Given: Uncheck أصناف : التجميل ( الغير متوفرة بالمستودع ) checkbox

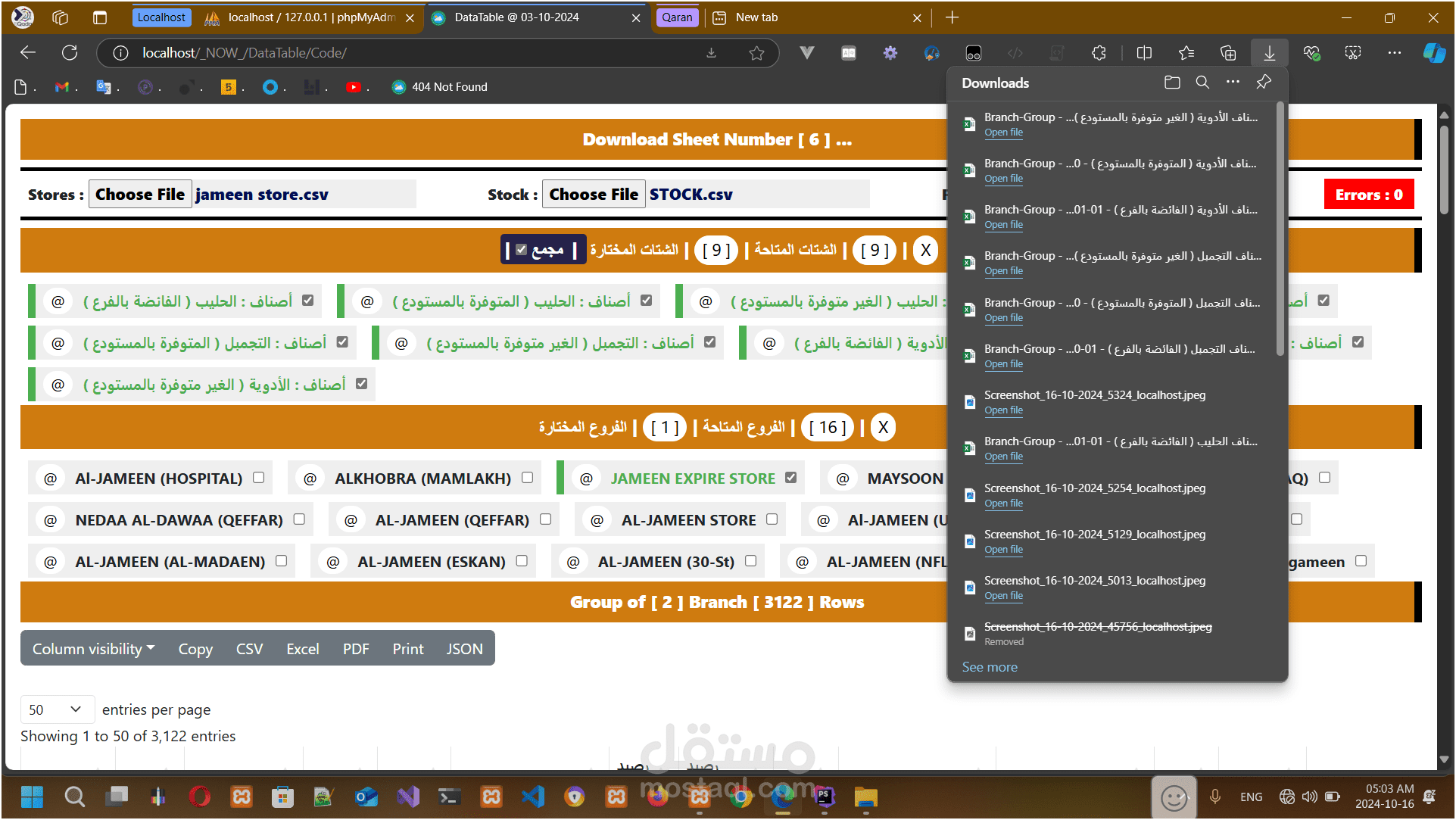Looking at the screenshot, I should point(709,342).
